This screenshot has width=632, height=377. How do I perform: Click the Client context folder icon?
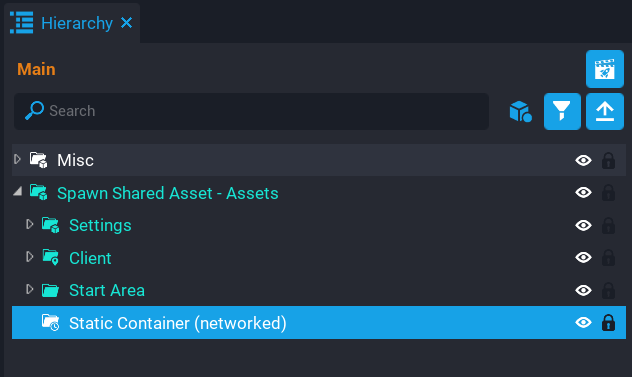point(51,257)
